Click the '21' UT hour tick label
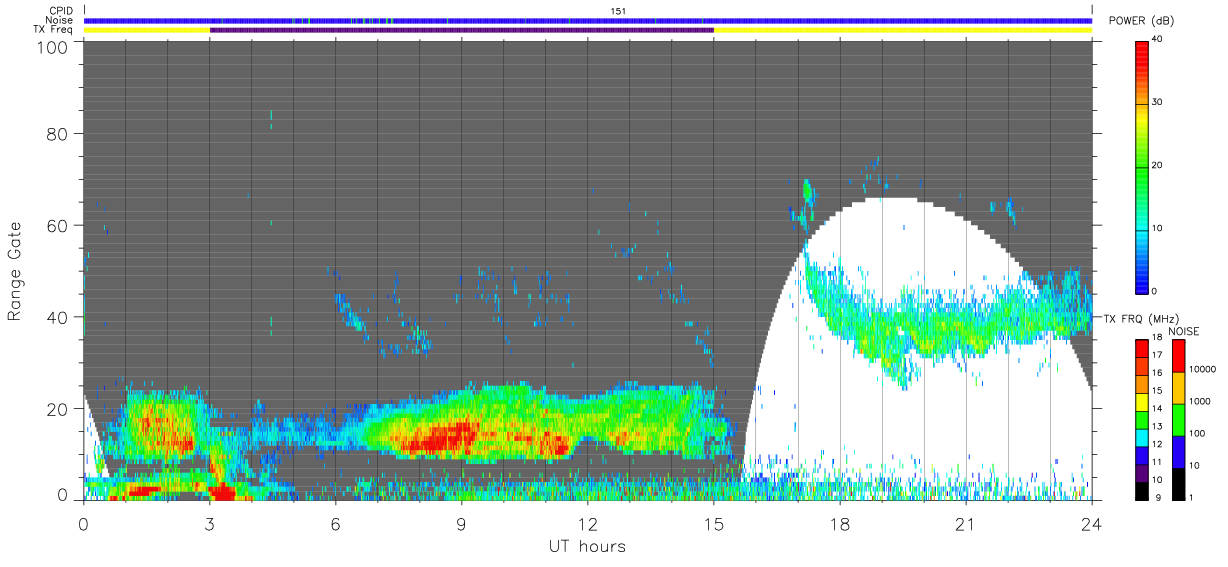 [x=965, y=523]
